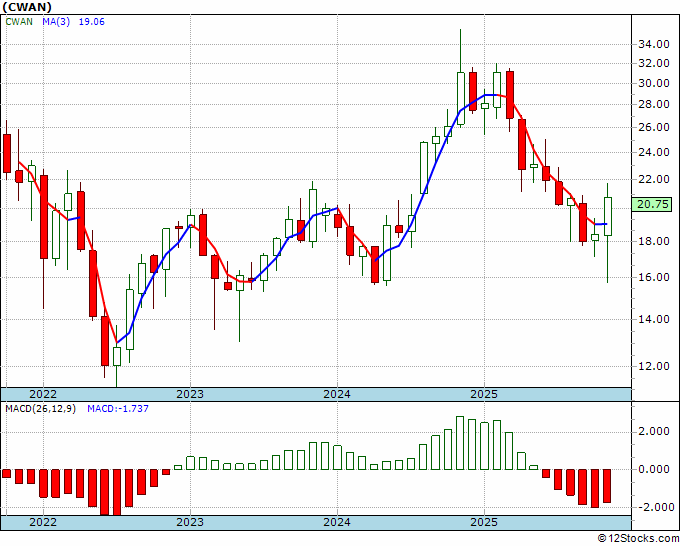Click the 14.00 price axis label

point(653,319)
